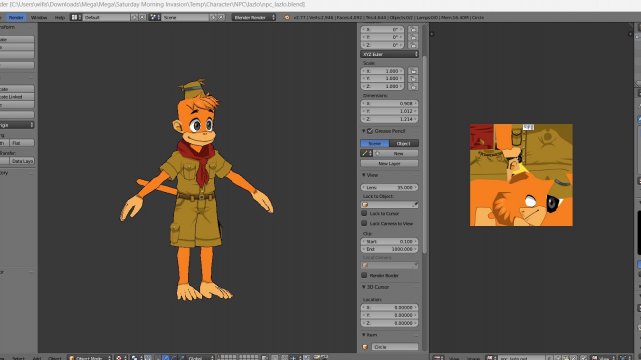Screen dimensions: 641x360
Task: Lock the rotation X axis
Action: tap(413, 29)
